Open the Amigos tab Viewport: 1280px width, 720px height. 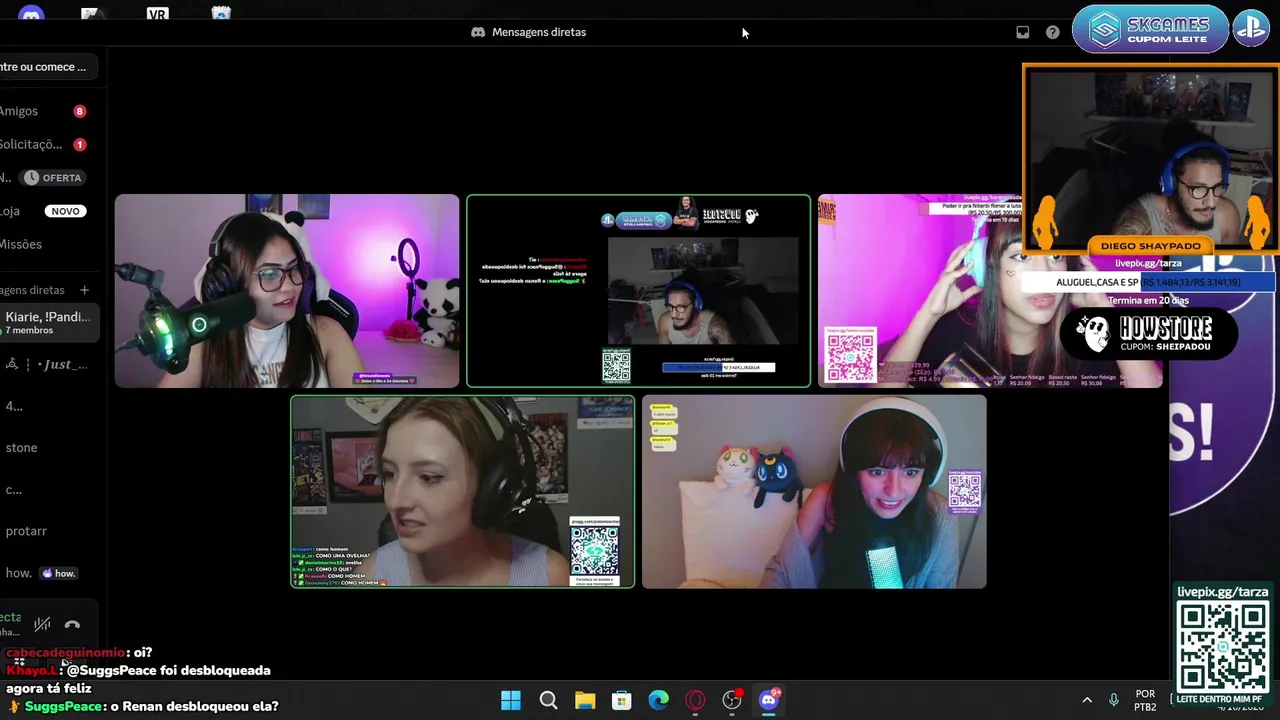(48, 111)
